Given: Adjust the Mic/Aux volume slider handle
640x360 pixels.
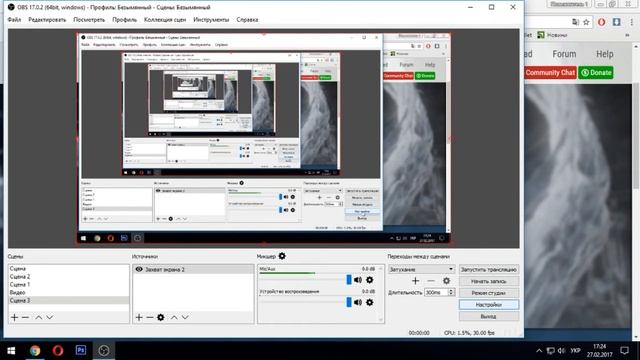Looking at the screenshot, I should [x=349, y=280].
